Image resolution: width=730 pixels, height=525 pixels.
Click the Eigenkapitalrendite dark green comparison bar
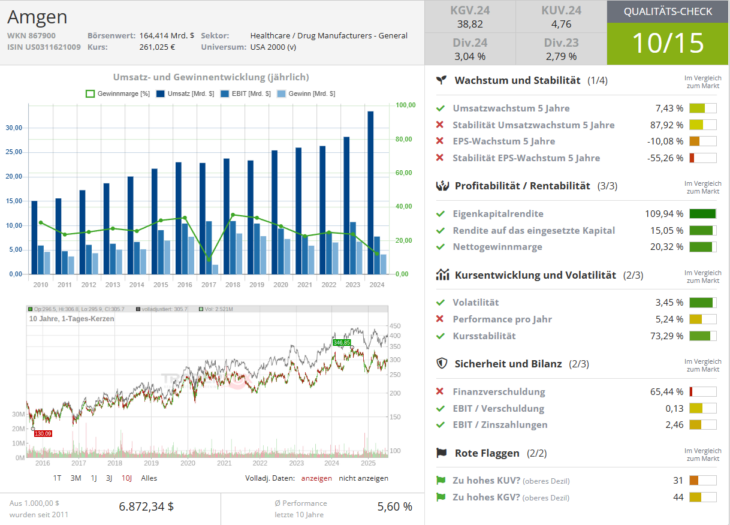(x=703, y=214)
